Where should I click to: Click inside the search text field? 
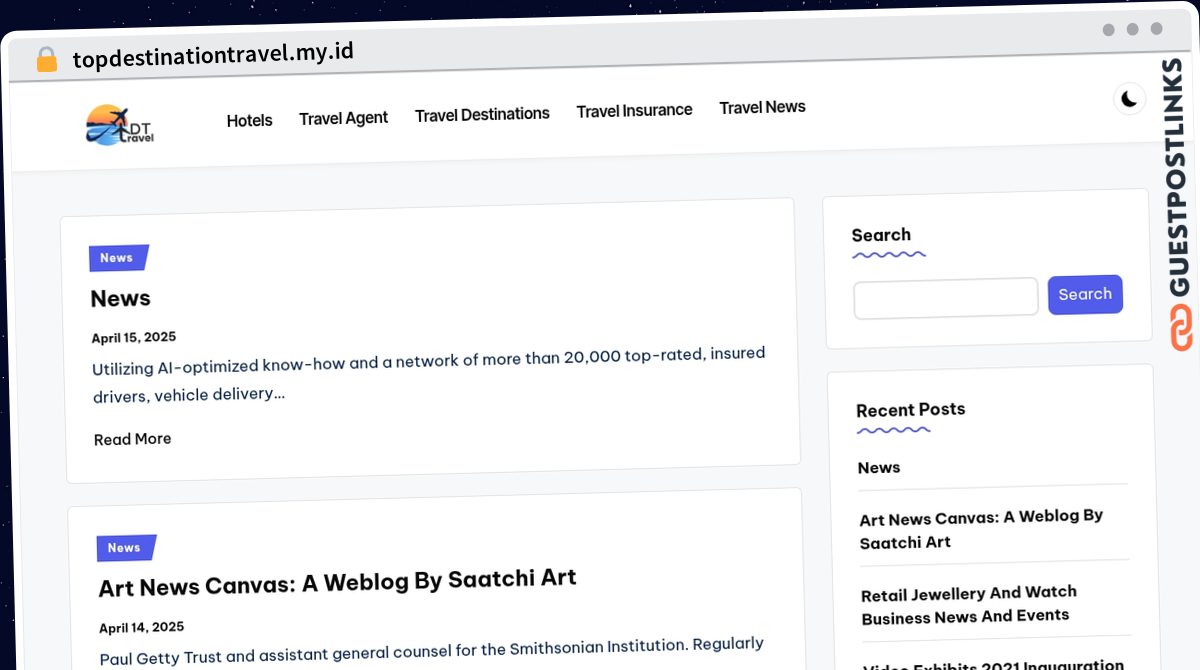[945, 298]
